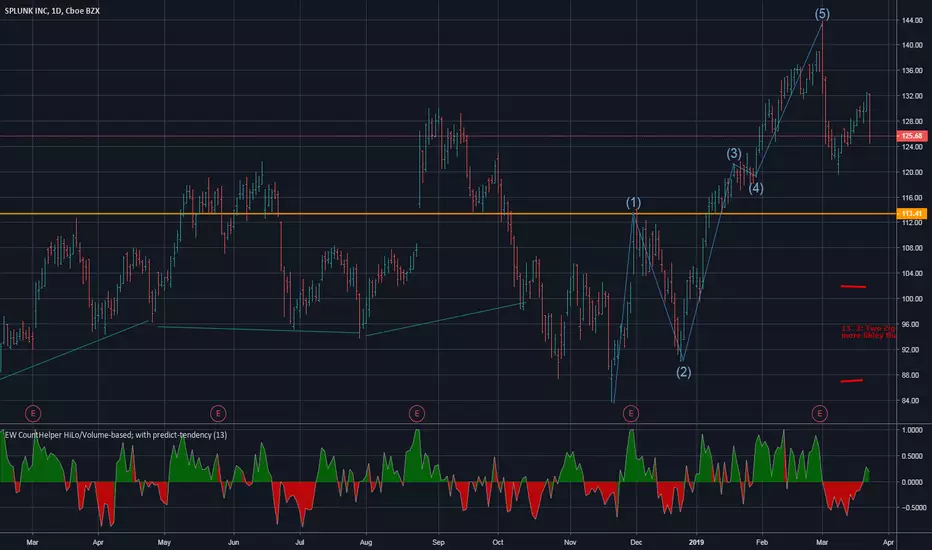Click the 144.00 price scale label
Image resolution: width=932 pixels, height=550 pixels.
912,20
